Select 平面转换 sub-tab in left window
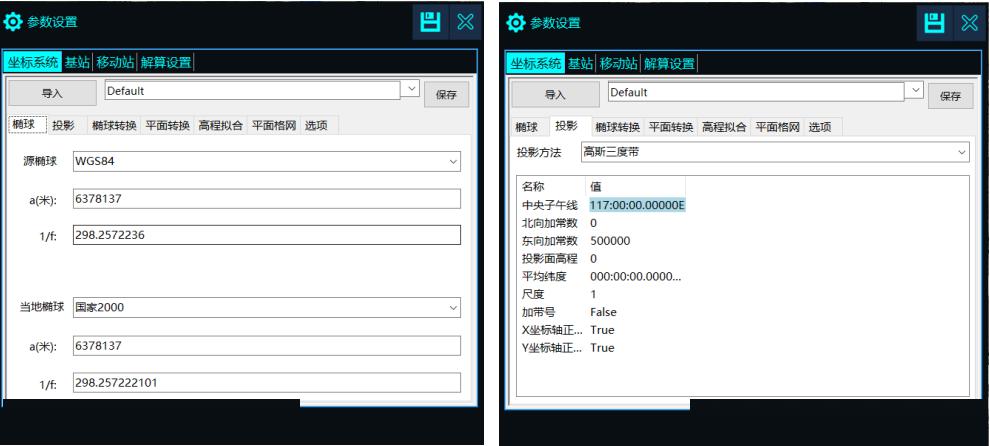The image size is (990, 446). (167, 126)
